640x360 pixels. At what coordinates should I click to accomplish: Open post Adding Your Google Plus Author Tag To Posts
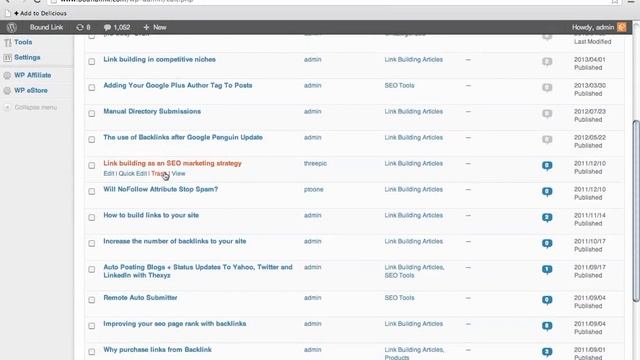pyautogui.click(x=178, y=85)
